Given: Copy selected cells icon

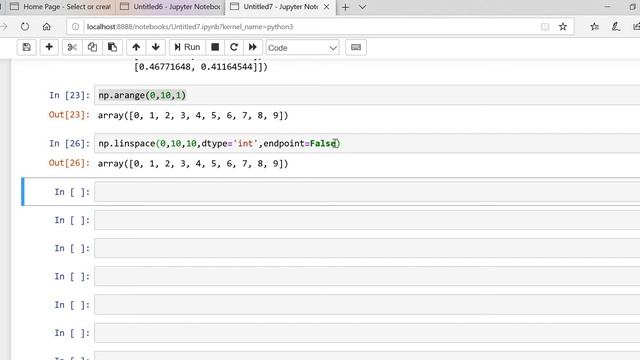Looking at the screenshot, I should click(x=92, y=47).
